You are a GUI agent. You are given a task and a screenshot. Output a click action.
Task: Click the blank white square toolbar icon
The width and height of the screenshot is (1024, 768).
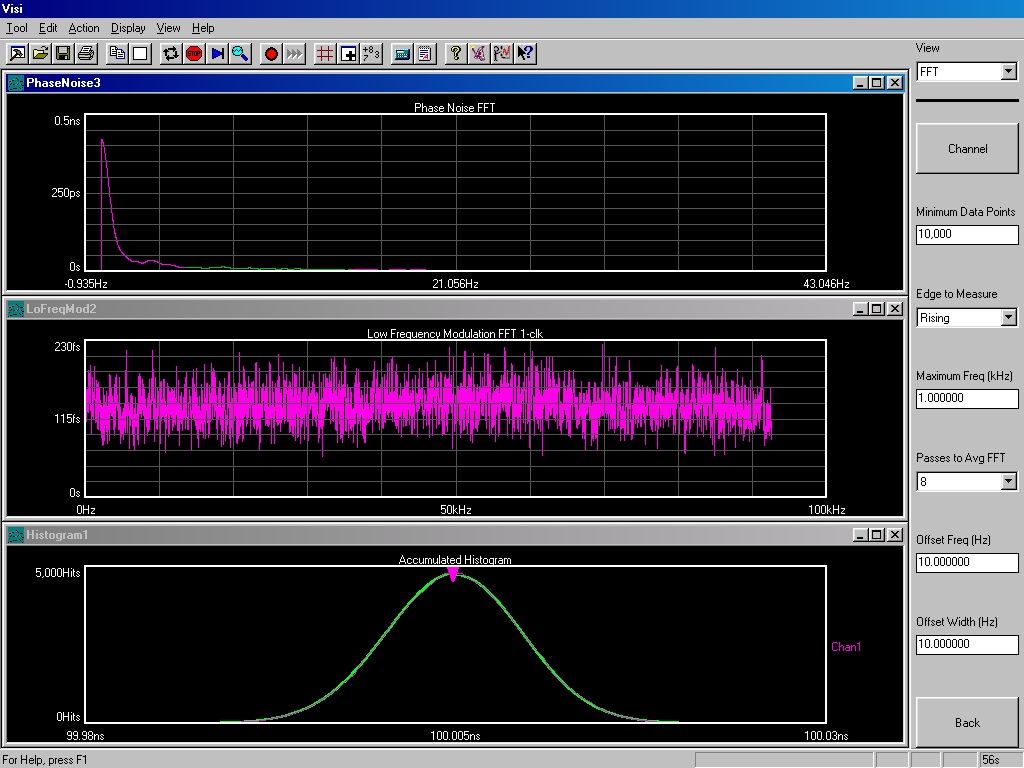pyautogui.click(x=140, y=54)
